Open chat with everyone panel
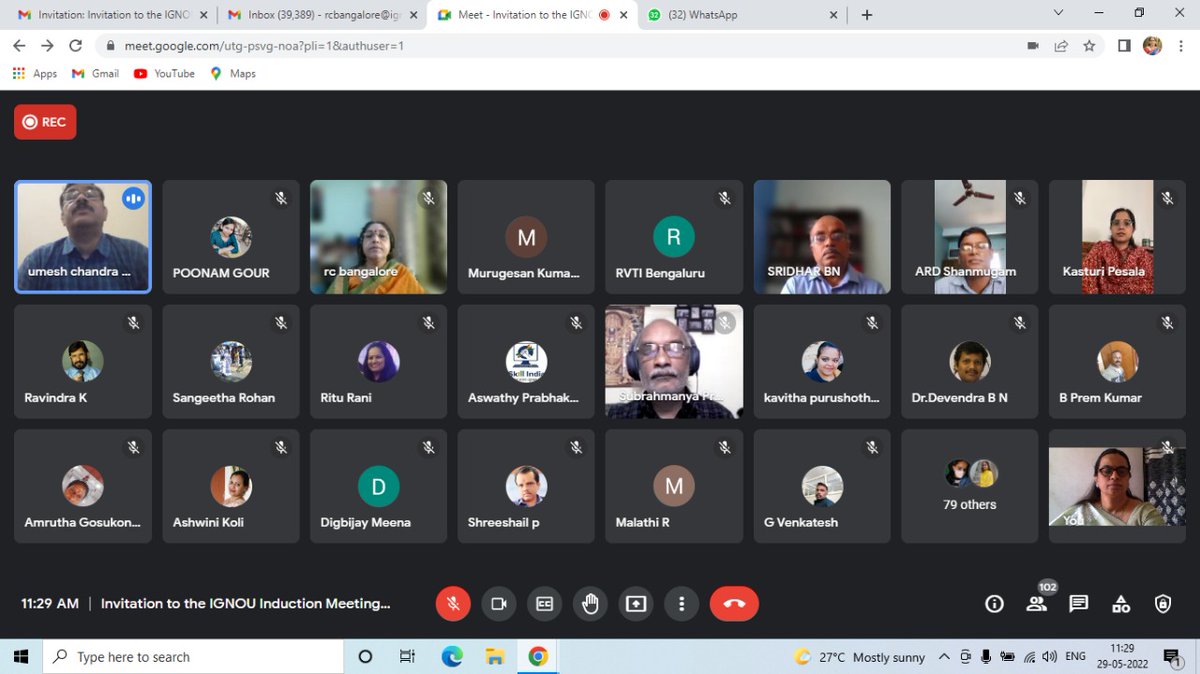Viewport: 1200px width, 674px height. 1079,604
